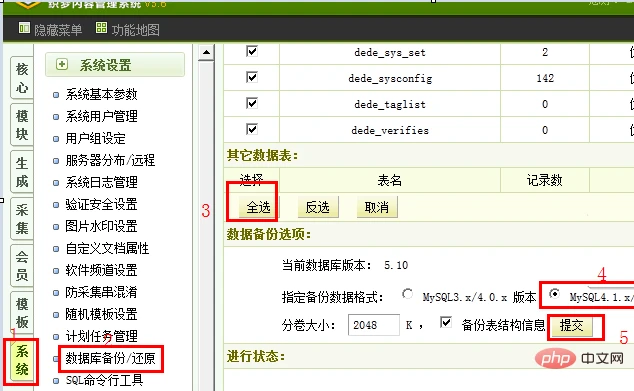Select the 系统 side tab

point(22,360)
